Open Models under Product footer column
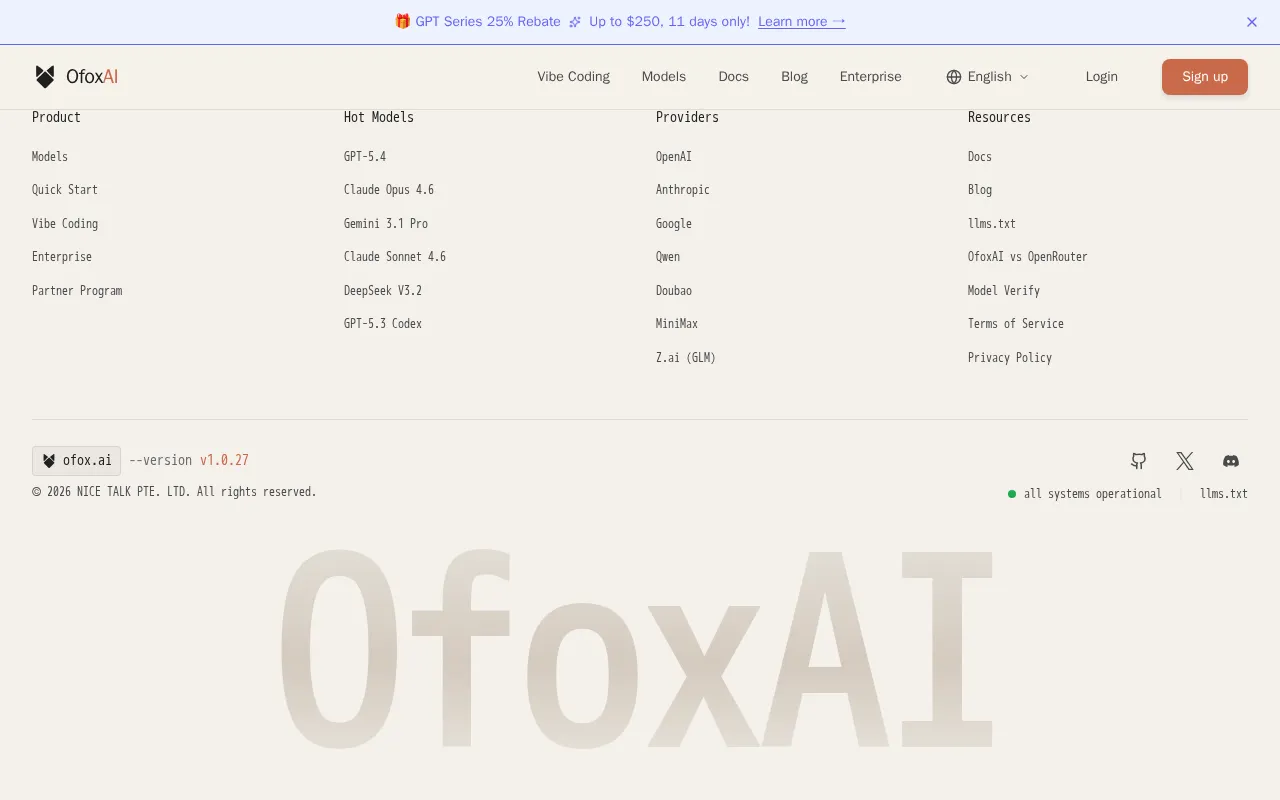1280x800 pixels. (50, 157)
